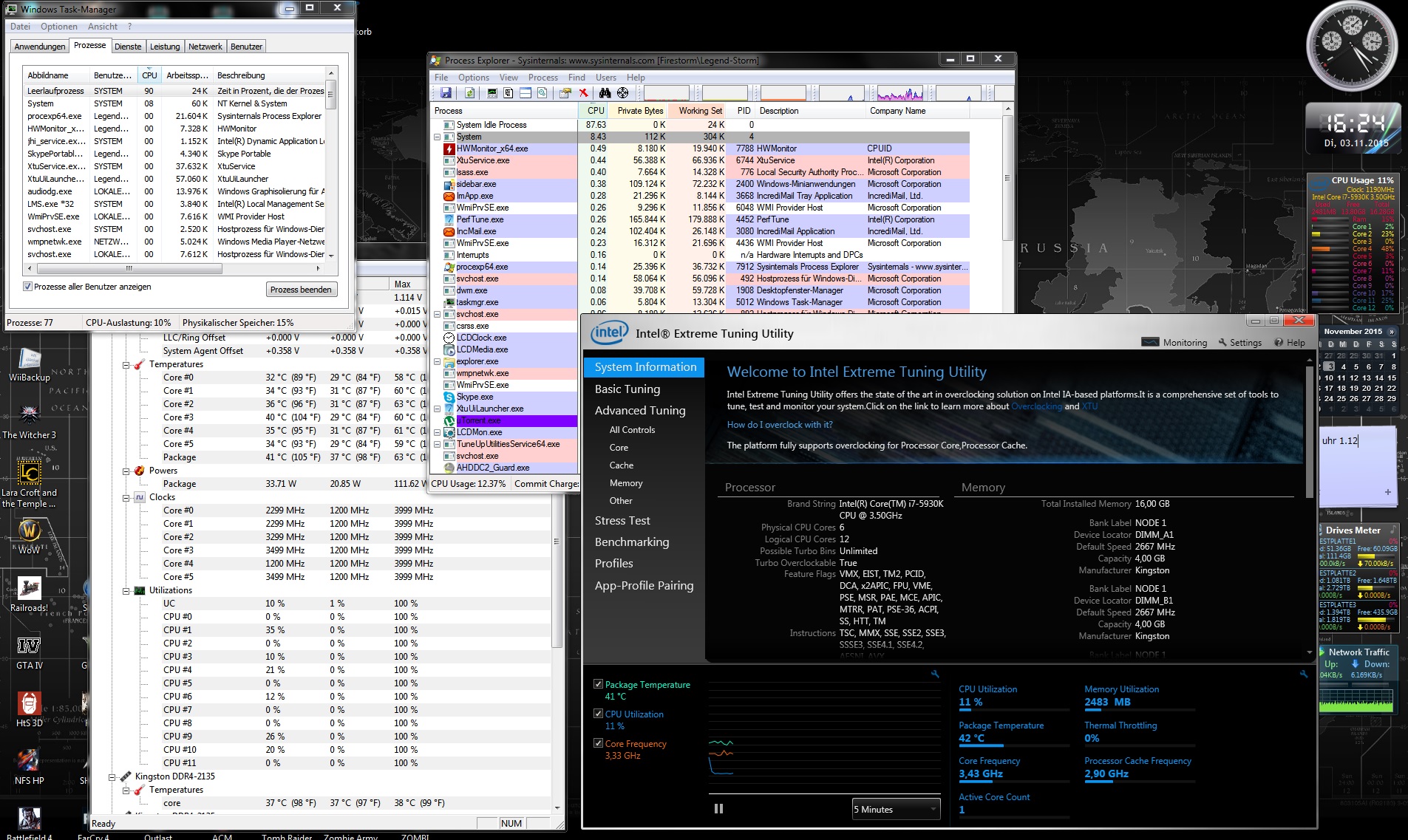Open Stress Test in XTU sidebar
Viewport: 1408px width, 840px height.
(x=622, y=520)
